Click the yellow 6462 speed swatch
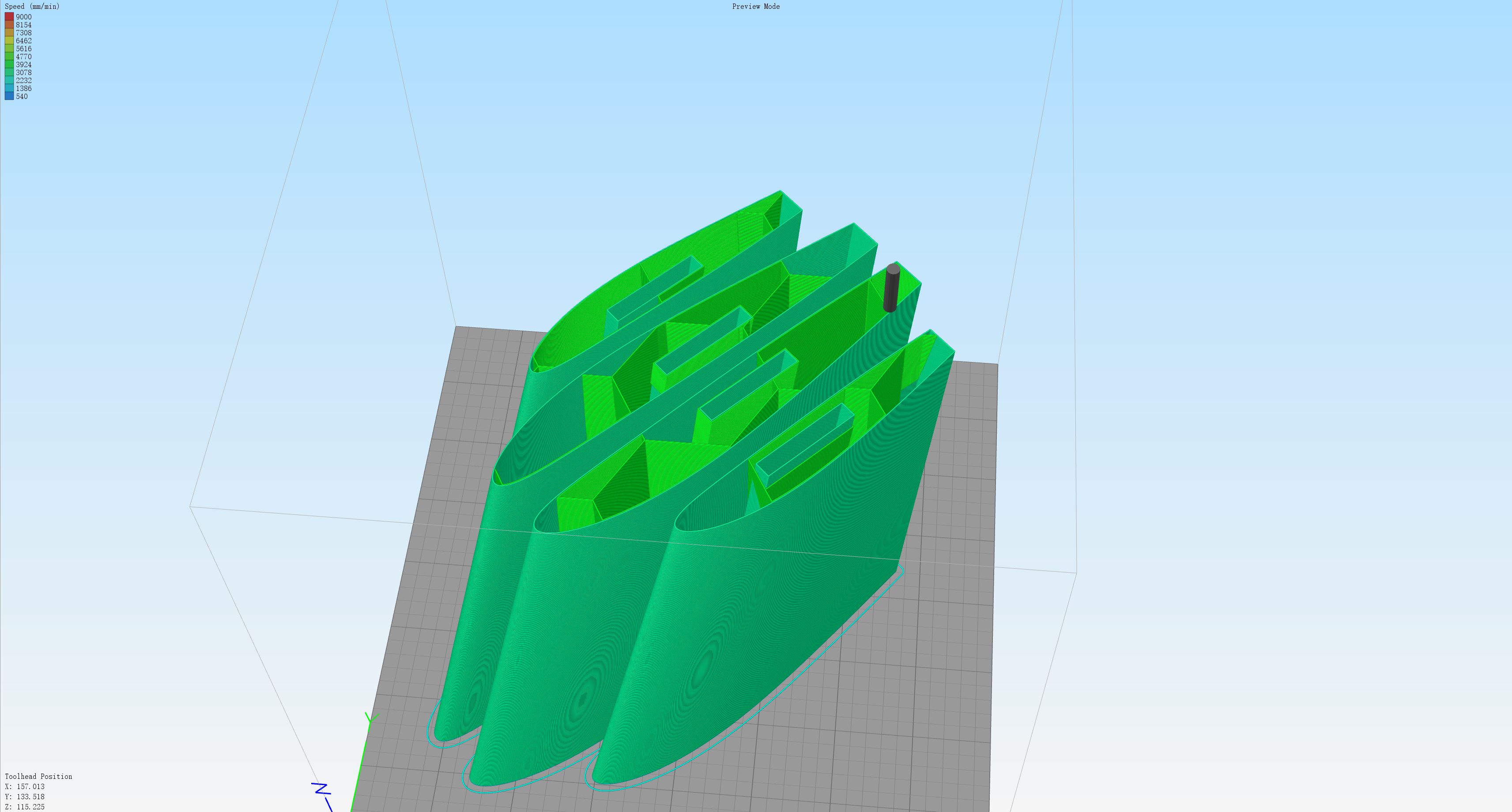The height and width of the screenshot is (812, 1512). 9,41
